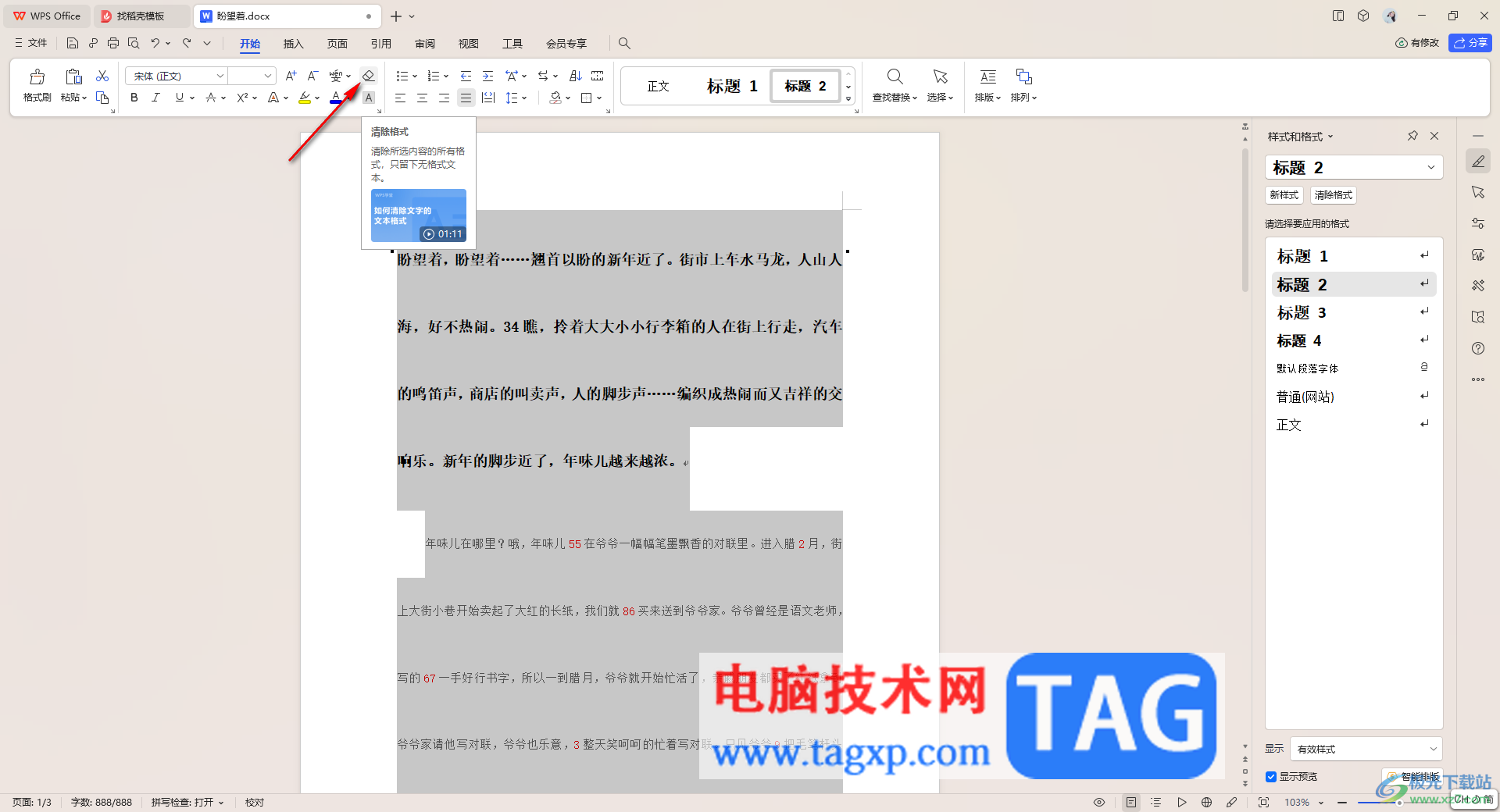
Task: Click the font color red A button
Action: pos(335,98)
